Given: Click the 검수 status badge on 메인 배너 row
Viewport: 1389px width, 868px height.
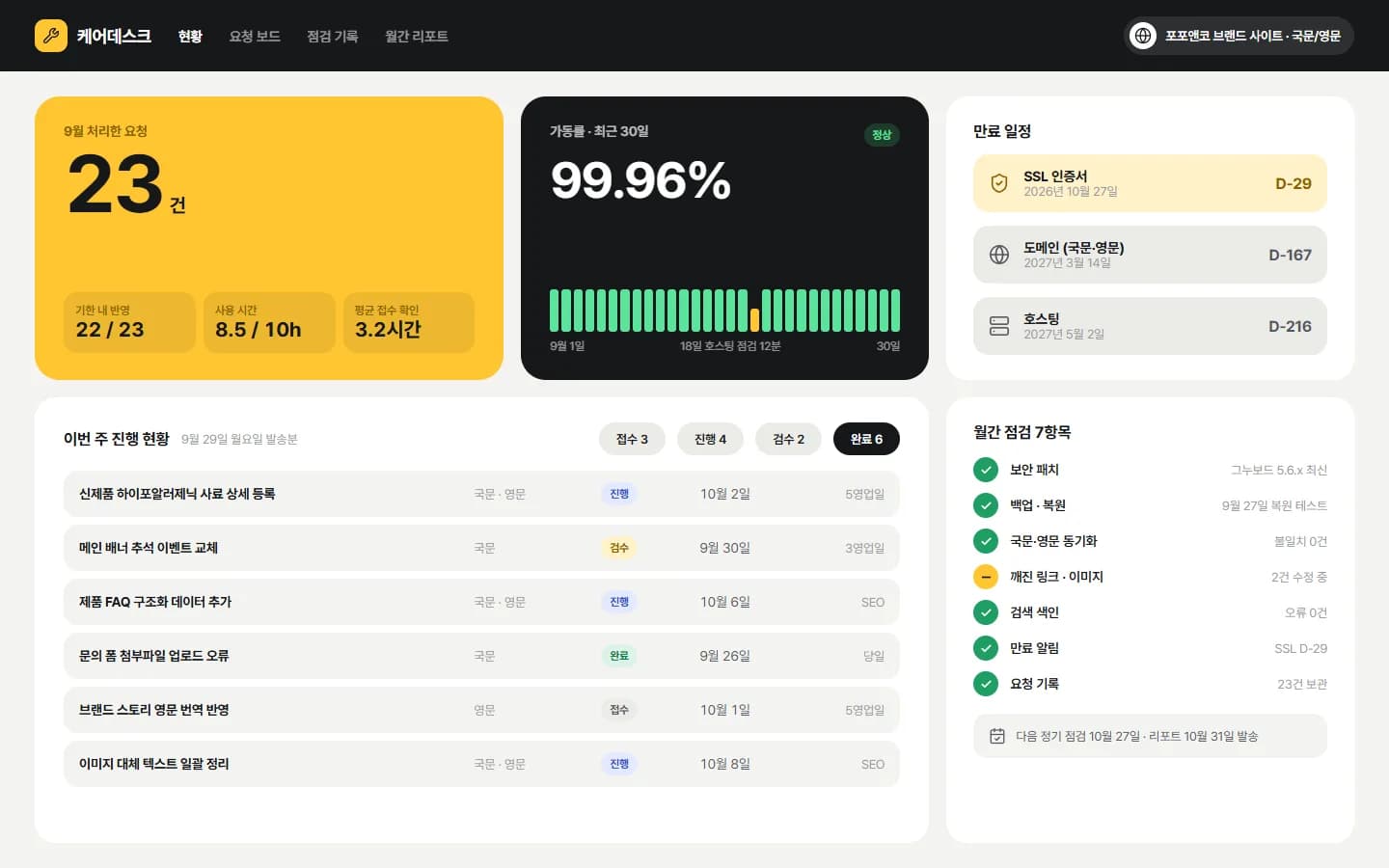Looking at the screenshot, I should pos(619,548).
